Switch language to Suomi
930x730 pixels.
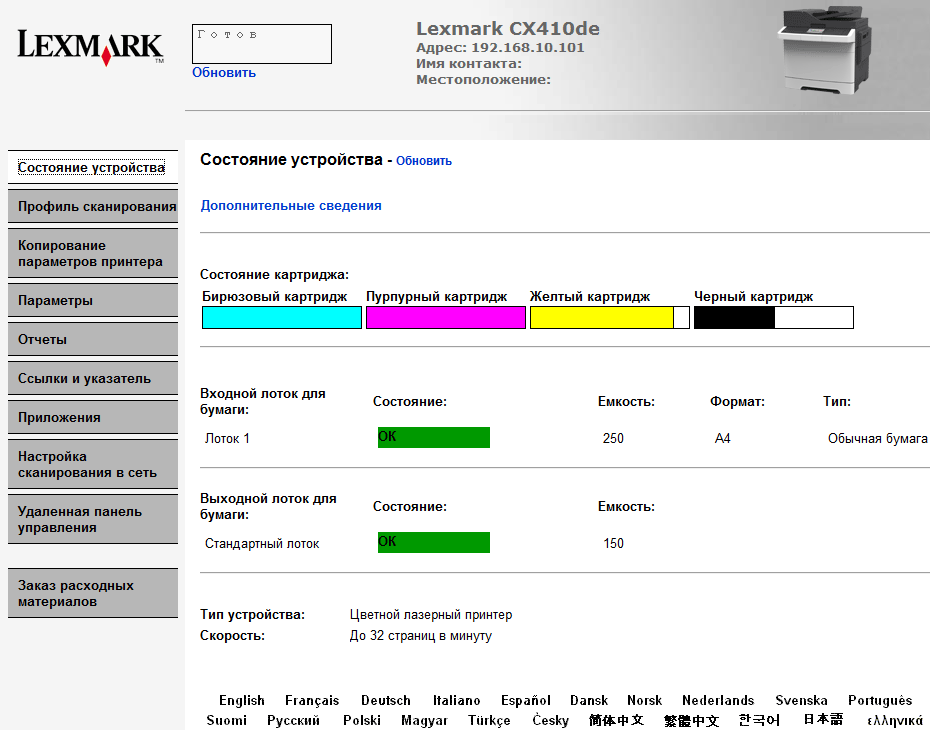[x=227, y=720]
